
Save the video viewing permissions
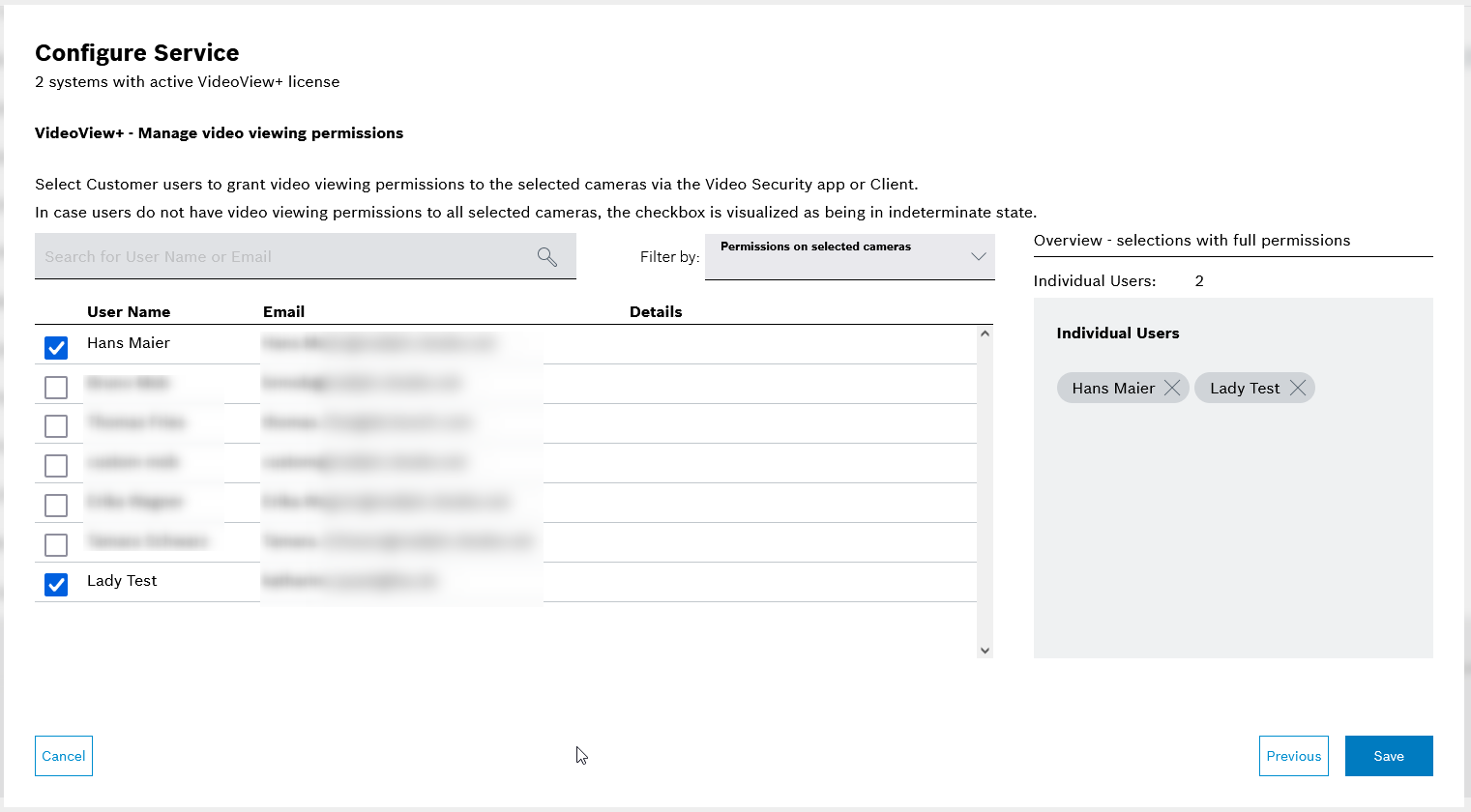1388,756
